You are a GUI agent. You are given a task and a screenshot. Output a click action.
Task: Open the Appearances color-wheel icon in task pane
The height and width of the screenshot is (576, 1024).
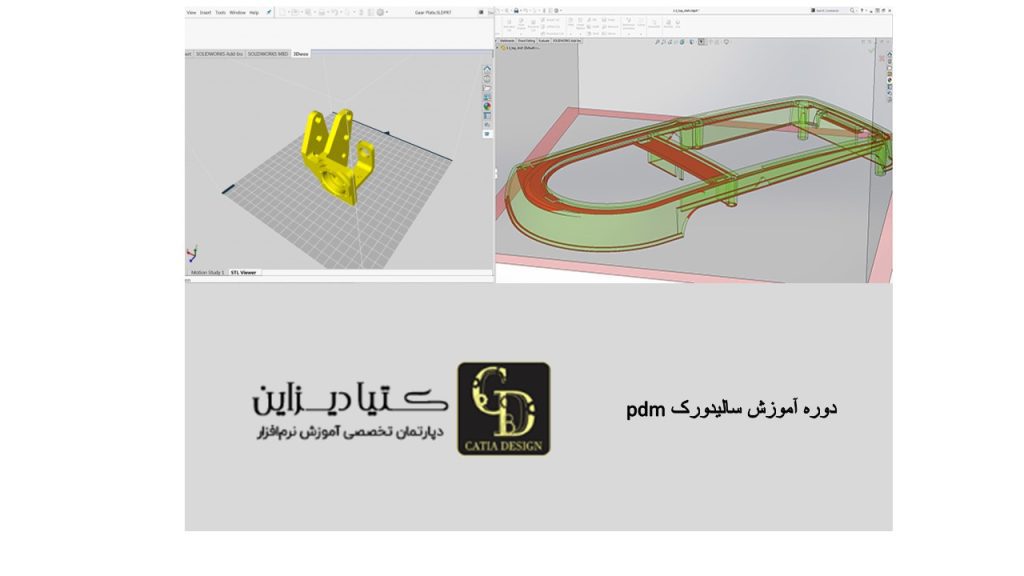click(487, 105)
